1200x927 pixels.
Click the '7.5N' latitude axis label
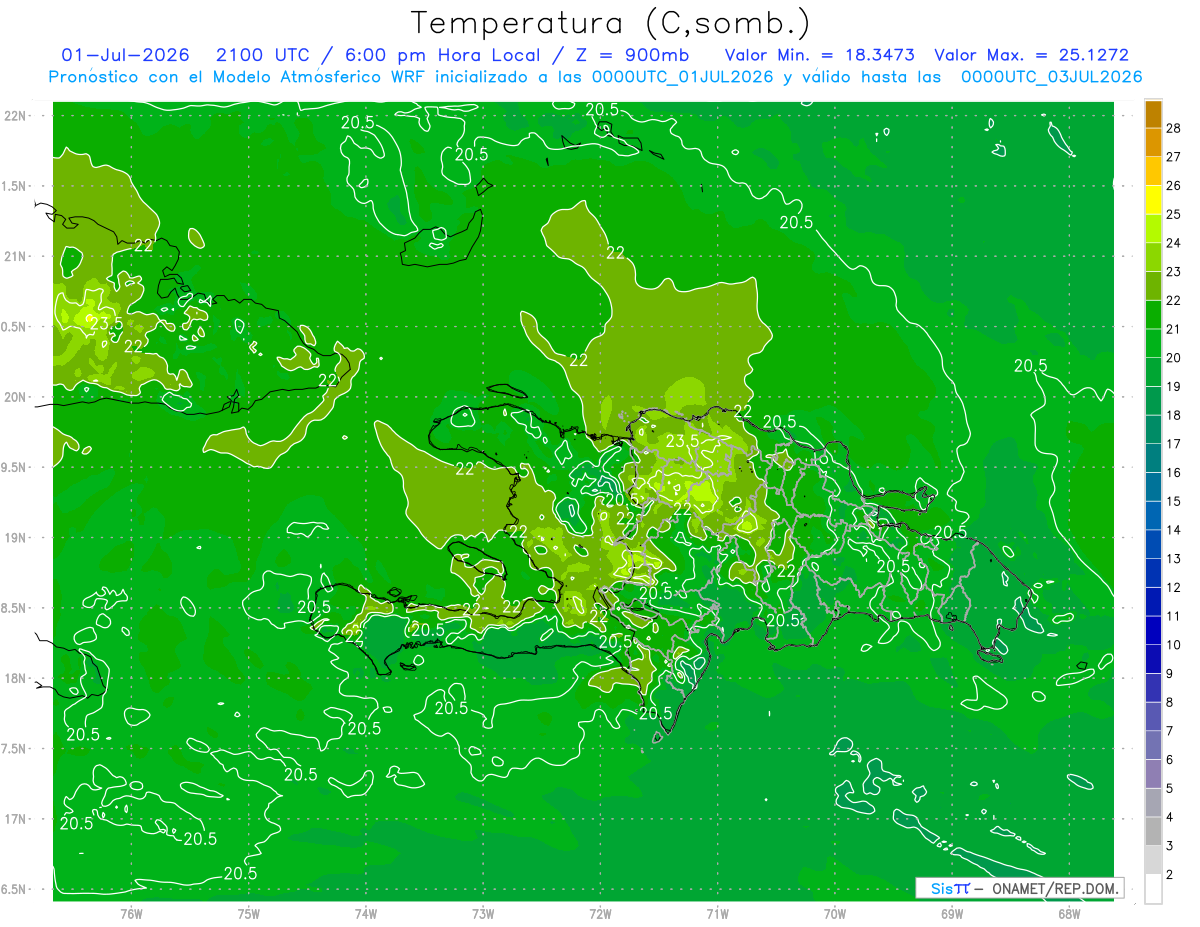[15, 749]
